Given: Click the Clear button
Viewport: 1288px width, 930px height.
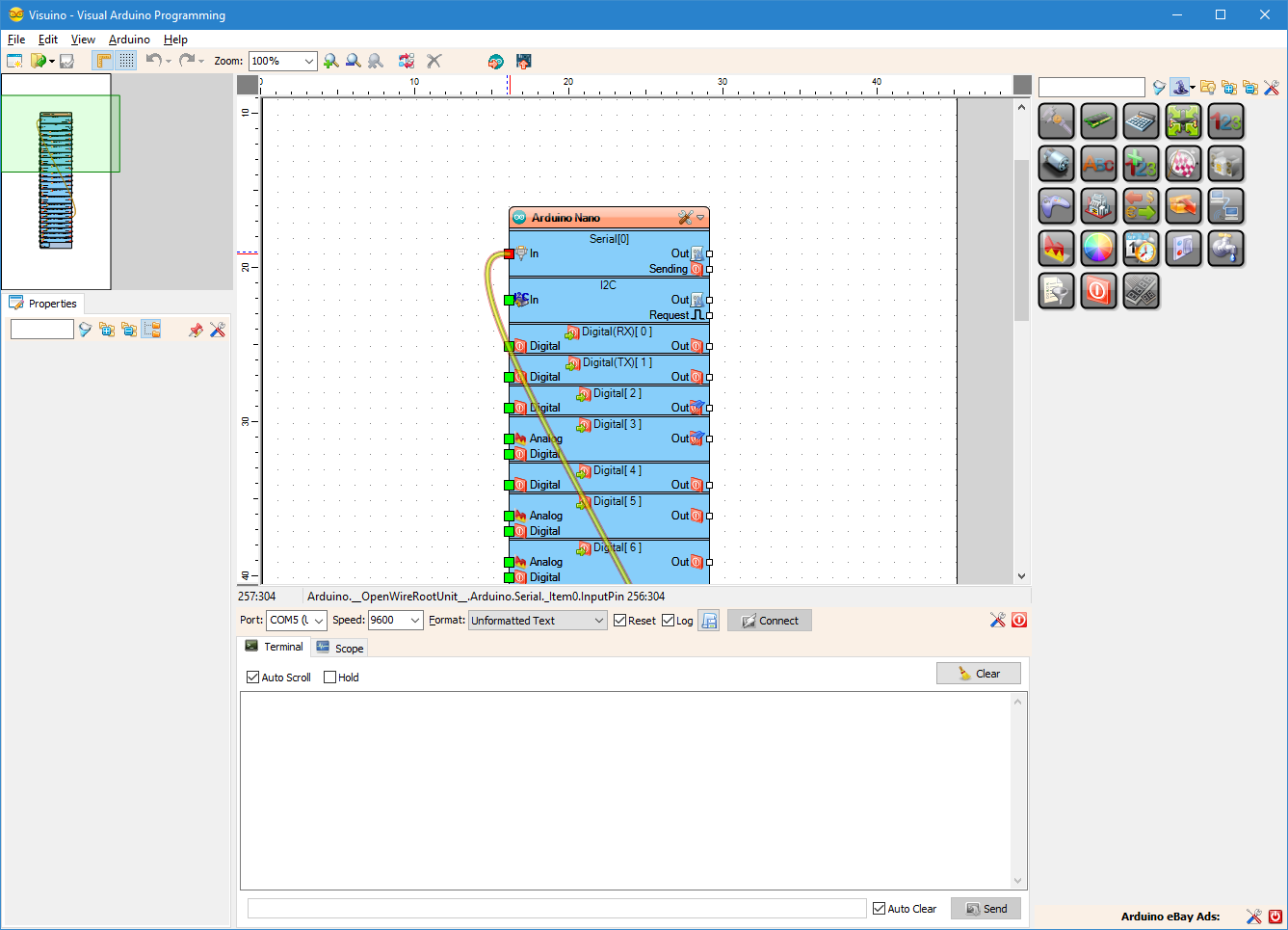Looking at the screenshot, I should tap(979, 674).
